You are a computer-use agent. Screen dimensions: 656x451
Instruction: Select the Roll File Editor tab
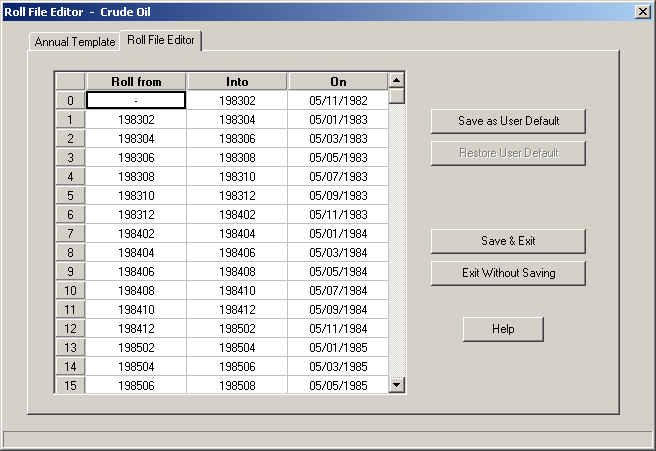click(161, 40)
